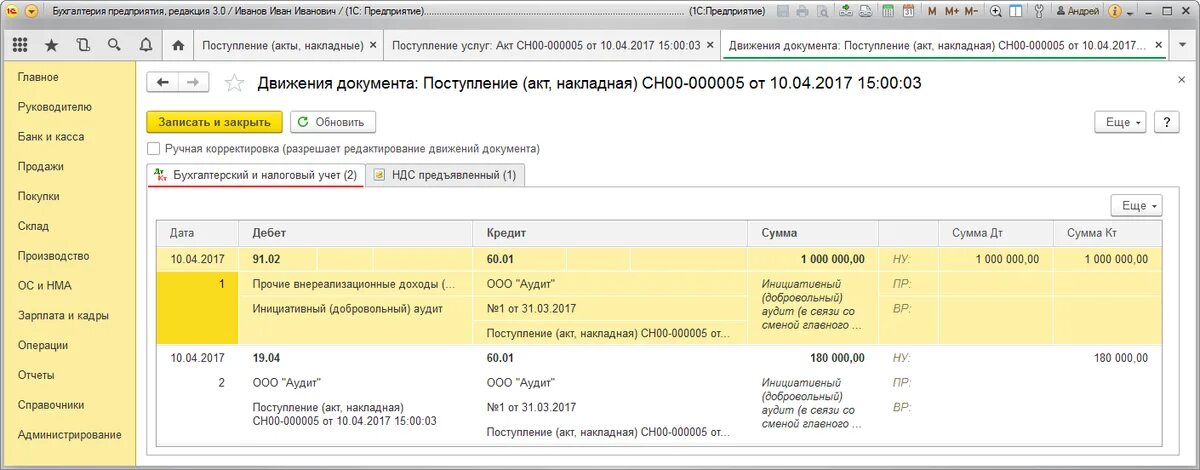
Task: Open the Главное section
Action: [x=38, y=77]
